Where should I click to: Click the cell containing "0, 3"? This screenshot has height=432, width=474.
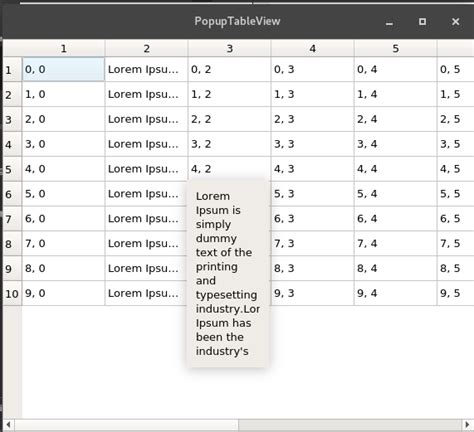click(x=313, y=69)
